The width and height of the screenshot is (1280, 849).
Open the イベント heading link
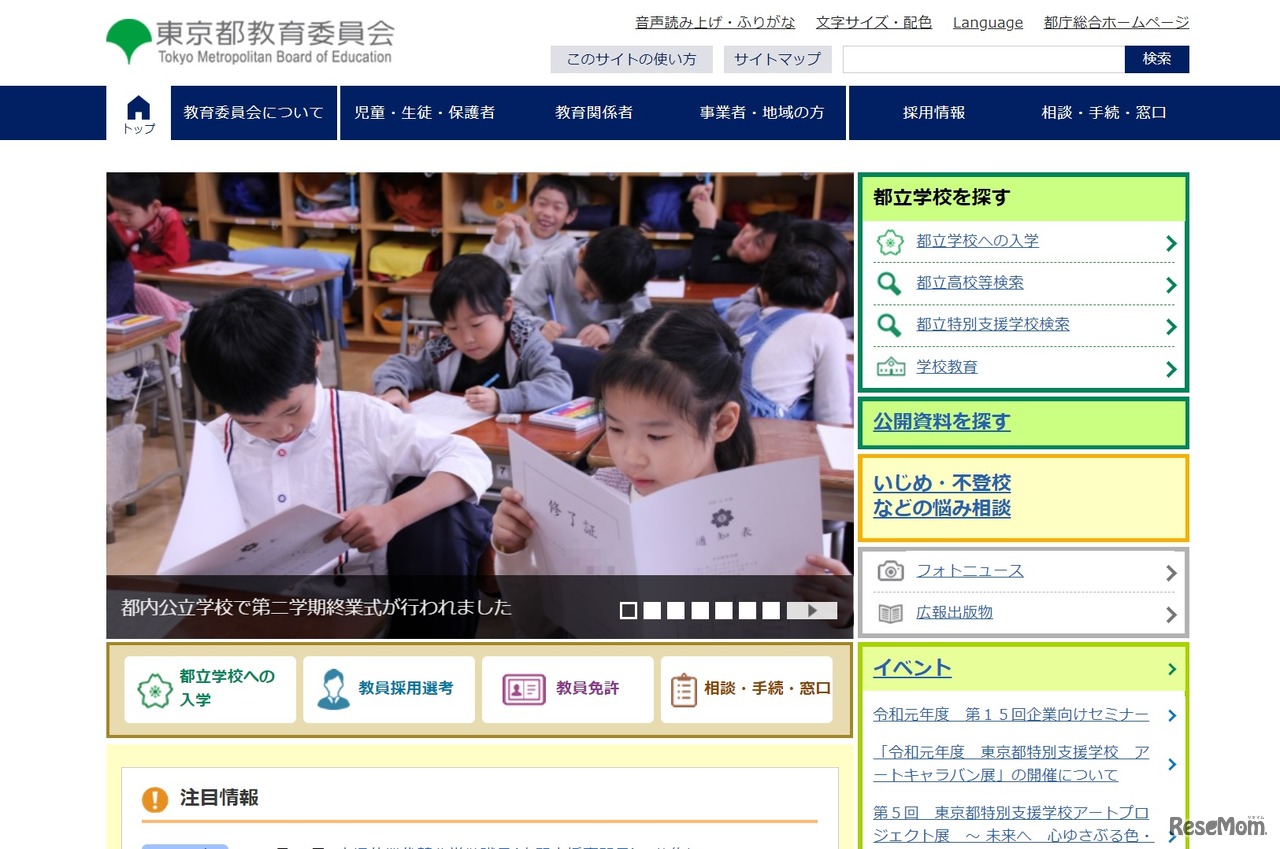coord(912,668)
